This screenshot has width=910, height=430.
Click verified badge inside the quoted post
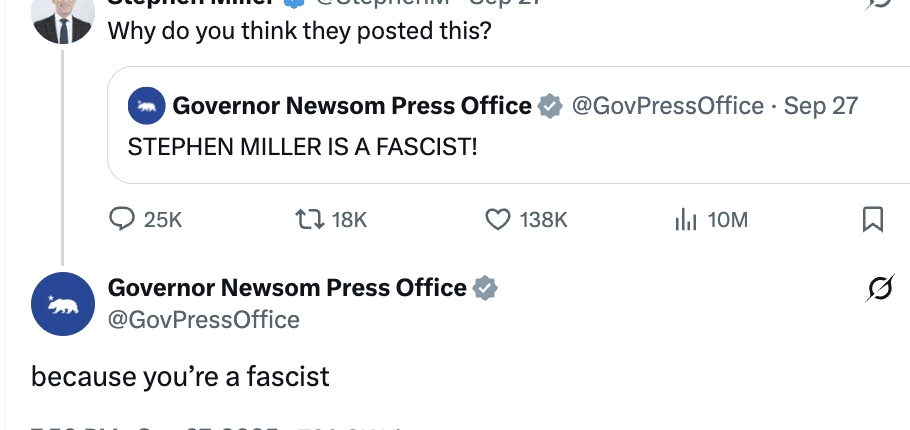click(x=550, y=105)
